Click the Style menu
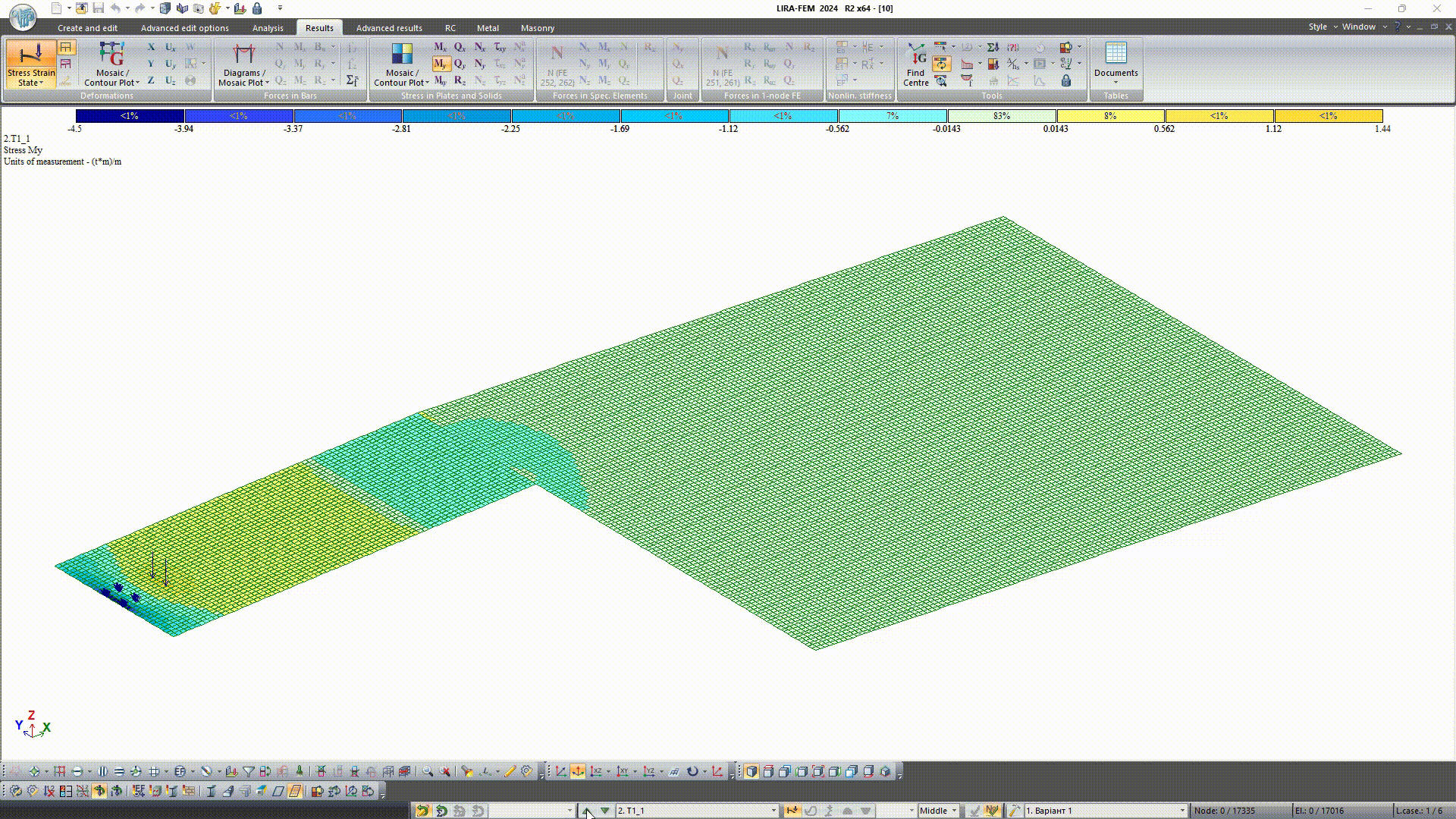This screenshot has height=819, width=1456. [x=1317, y=27]
